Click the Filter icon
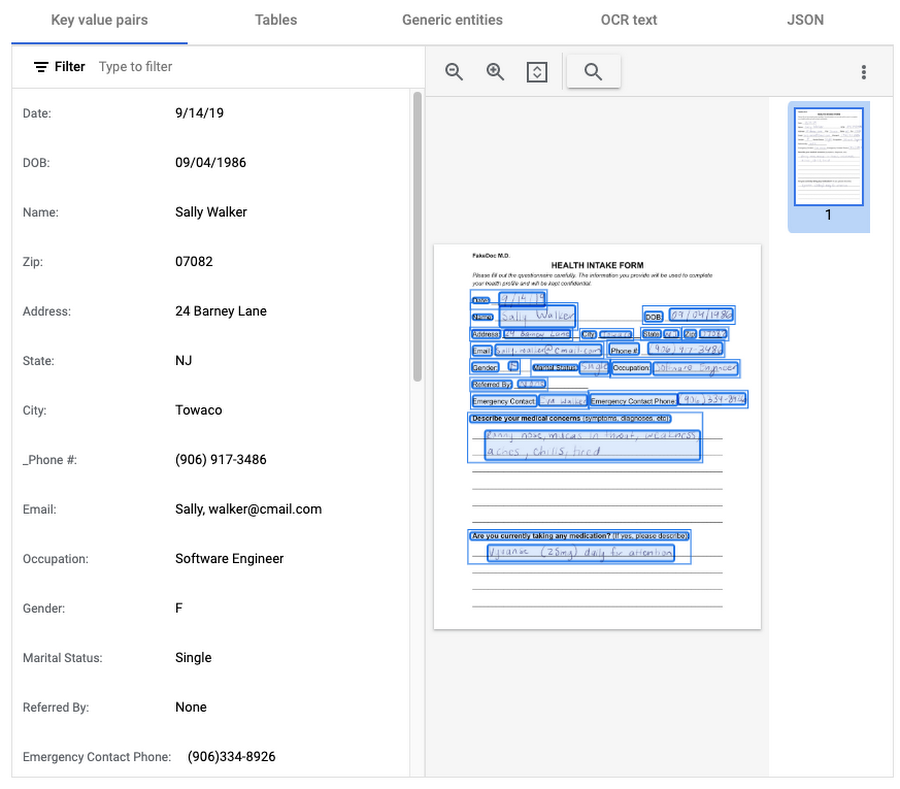Viewport: 900px width, 789px height. point(41,67)
